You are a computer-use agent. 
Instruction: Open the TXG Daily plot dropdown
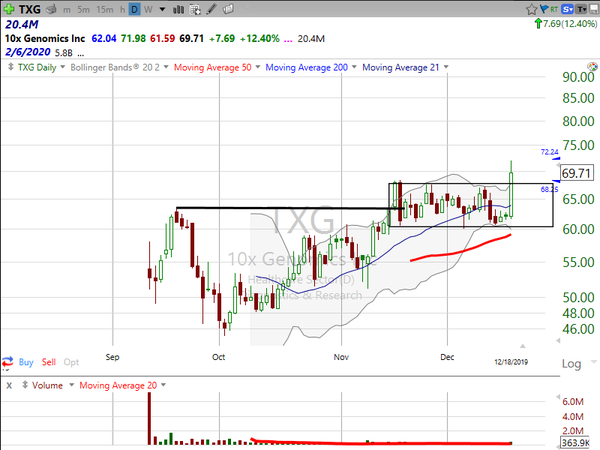pos(62,67)
